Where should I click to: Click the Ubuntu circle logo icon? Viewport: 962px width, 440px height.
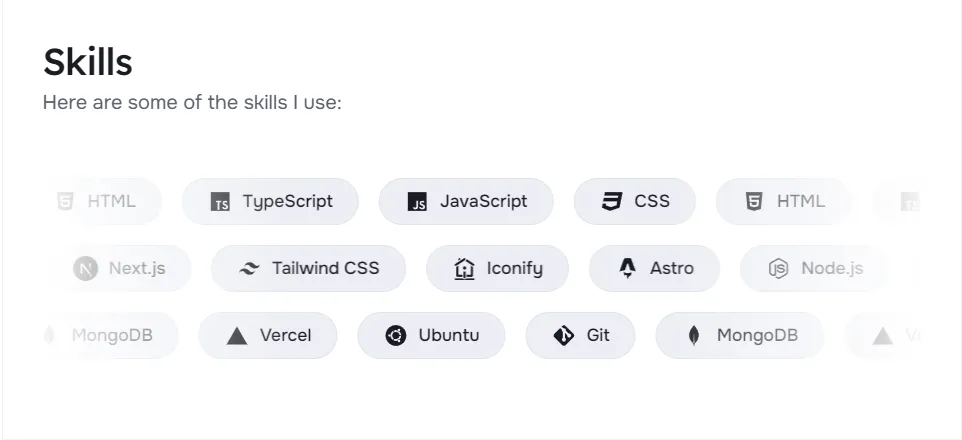point(396,336)
